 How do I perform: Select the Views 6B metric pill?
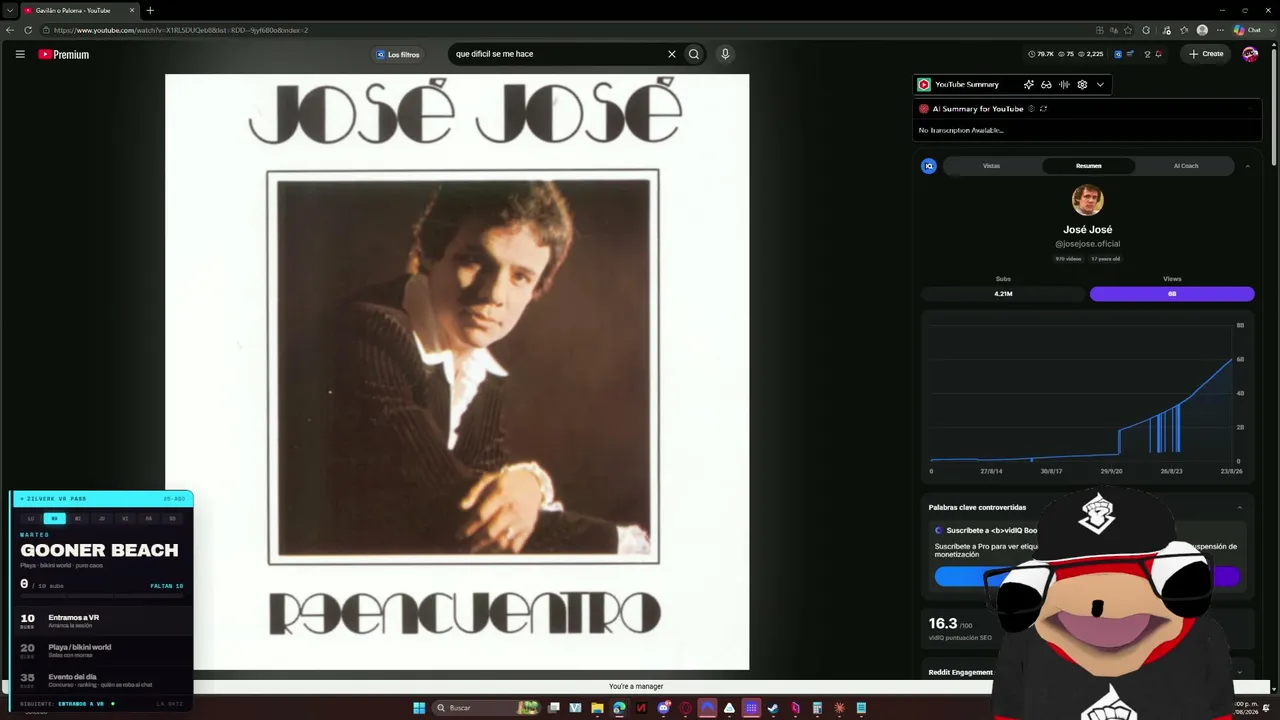[x=1172, y=294]
